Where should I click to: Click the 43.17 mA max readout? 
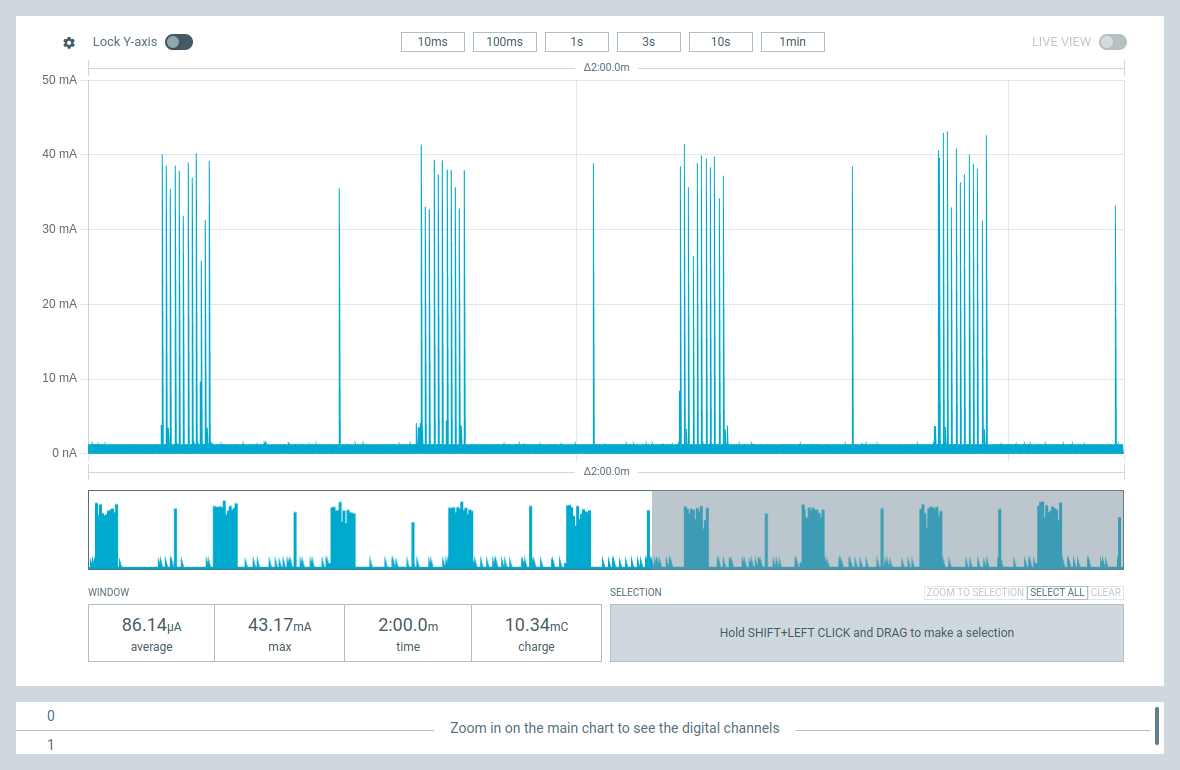pyautogui.click(x=279, y=633)
